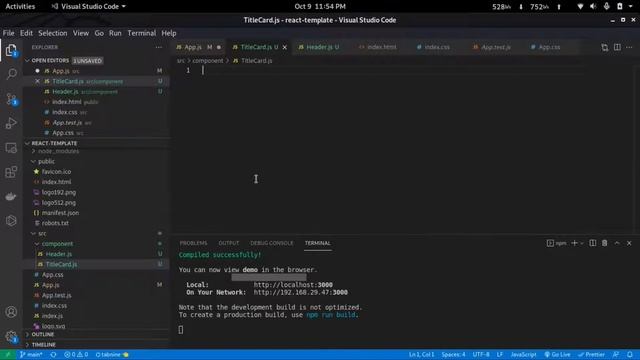Open Header.js in the component folder tree
Screen dimensions: 640x360
(59, 254)
